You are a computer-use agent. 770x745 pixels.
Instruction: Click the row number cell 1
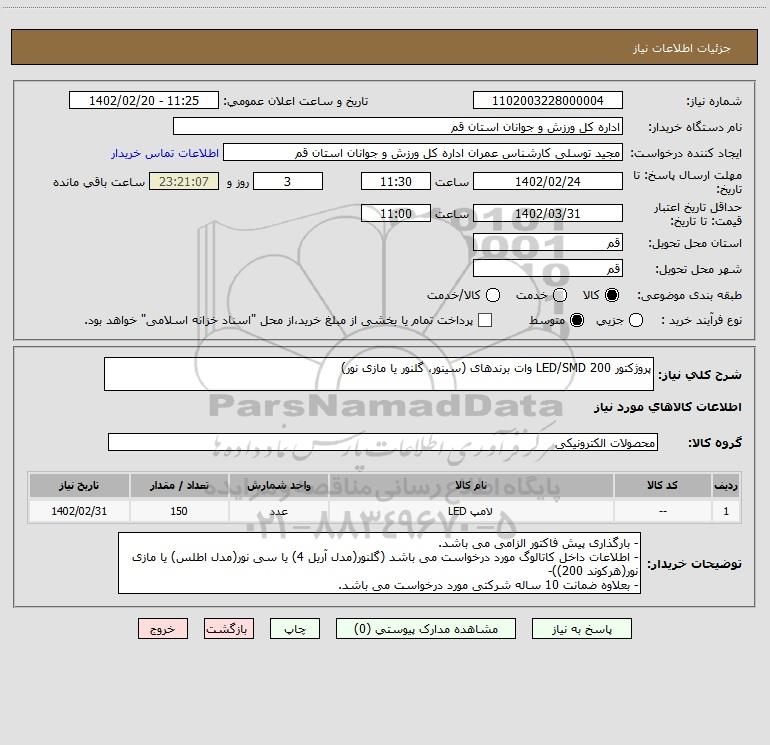click(726, 511)
